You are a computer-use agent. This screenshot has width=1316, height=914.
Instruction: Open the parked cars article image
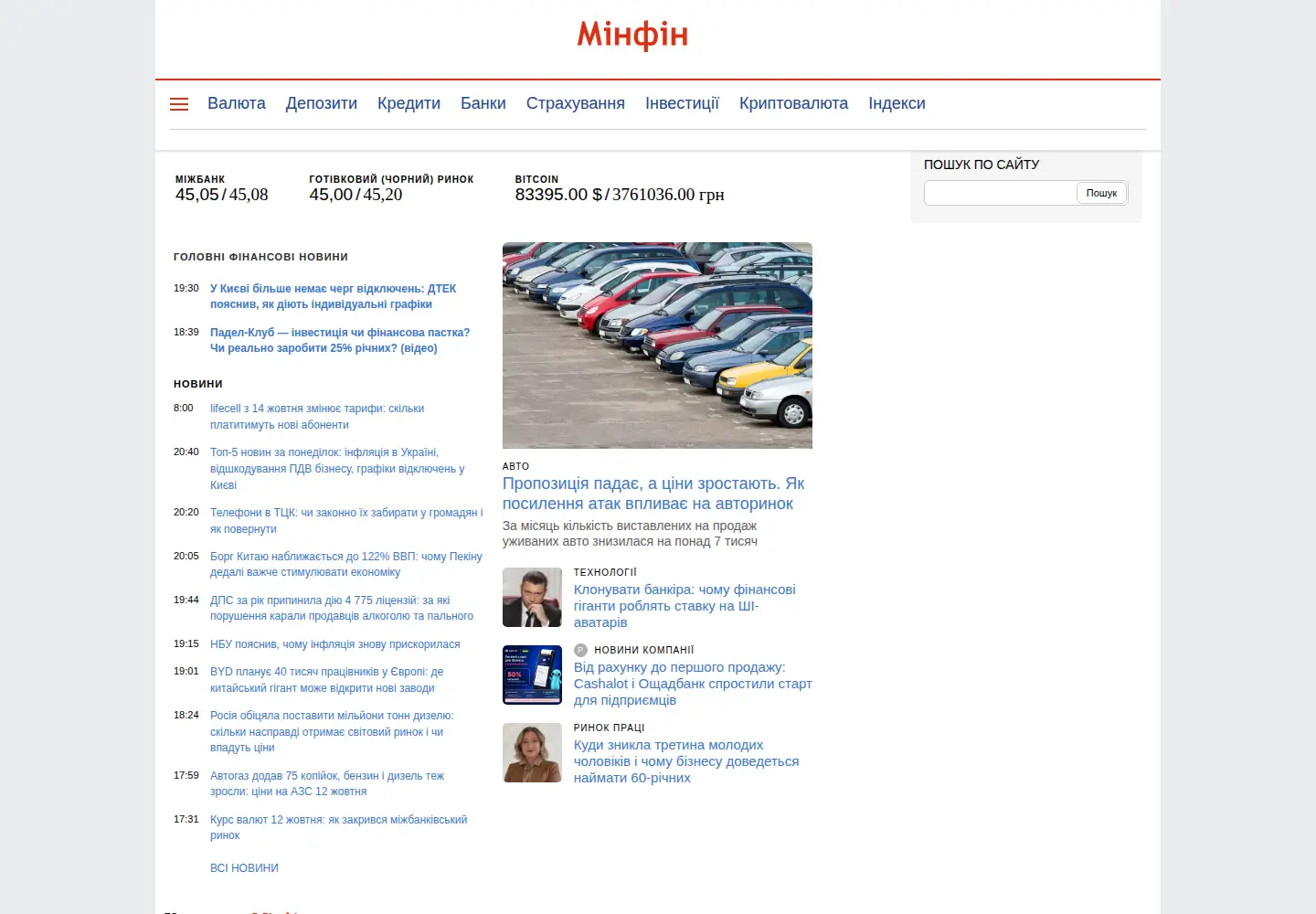(x=657, y=345)
